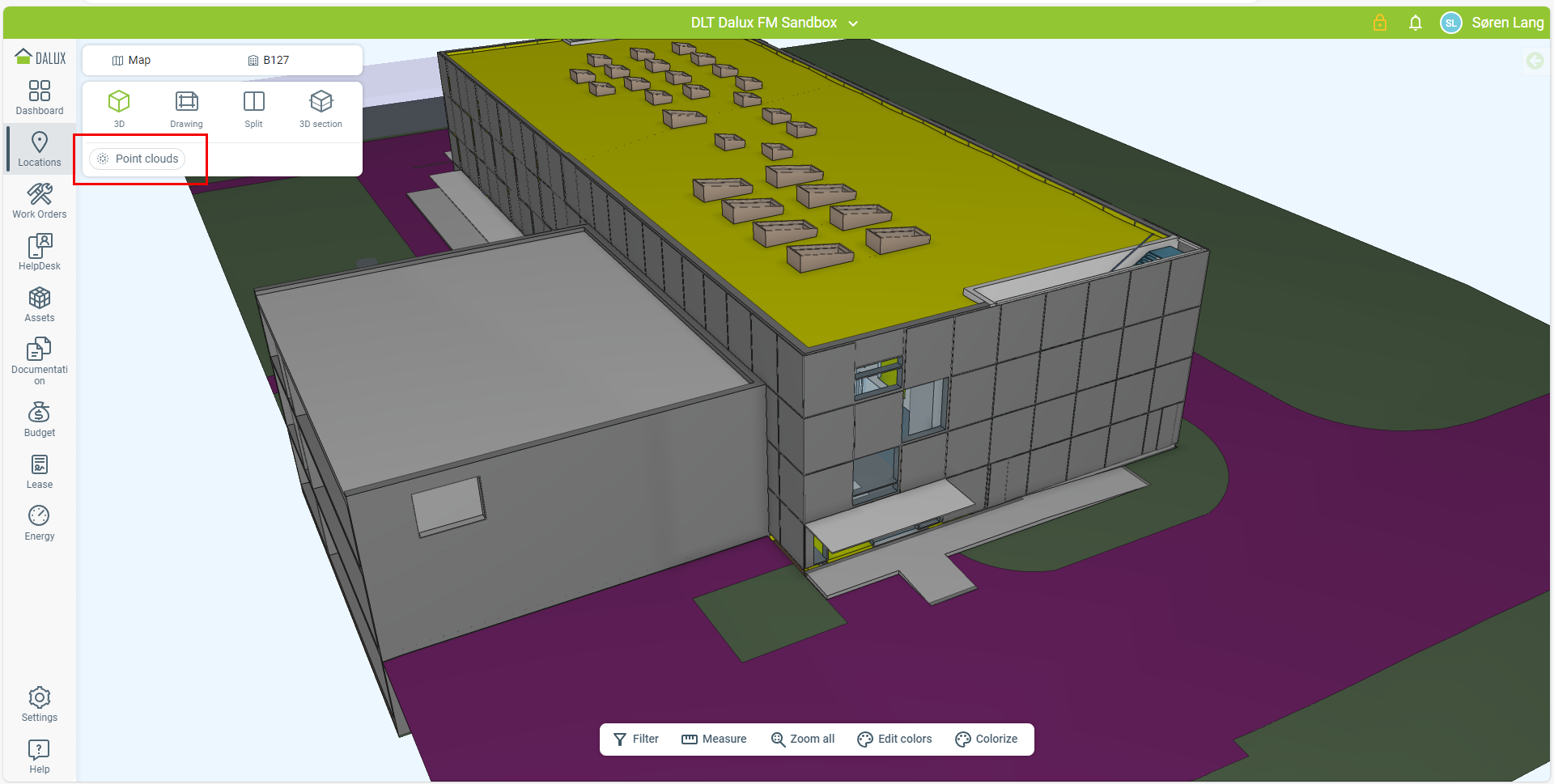Open the Budget module
1554x784 pixels.
coord(39,419)
